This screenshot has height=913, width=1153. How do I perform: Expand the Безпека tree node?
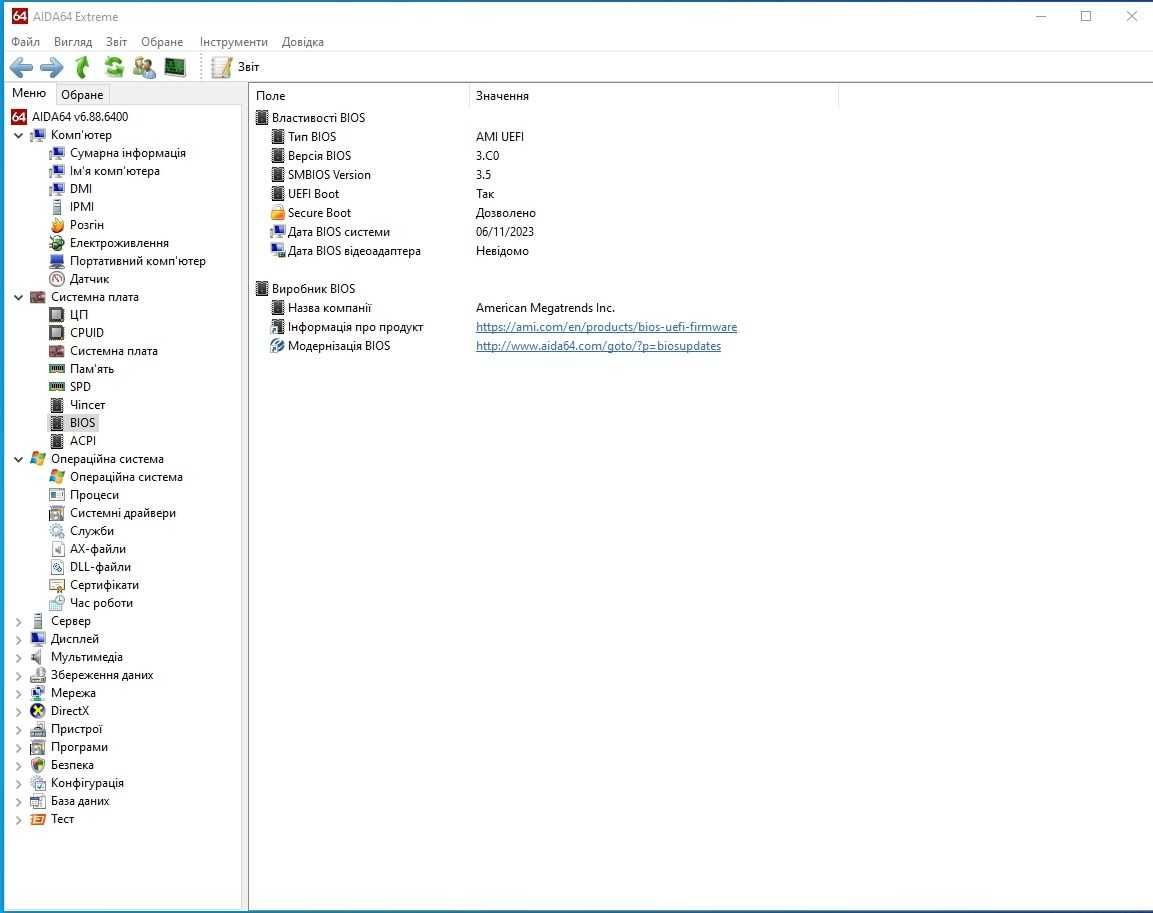18,766
